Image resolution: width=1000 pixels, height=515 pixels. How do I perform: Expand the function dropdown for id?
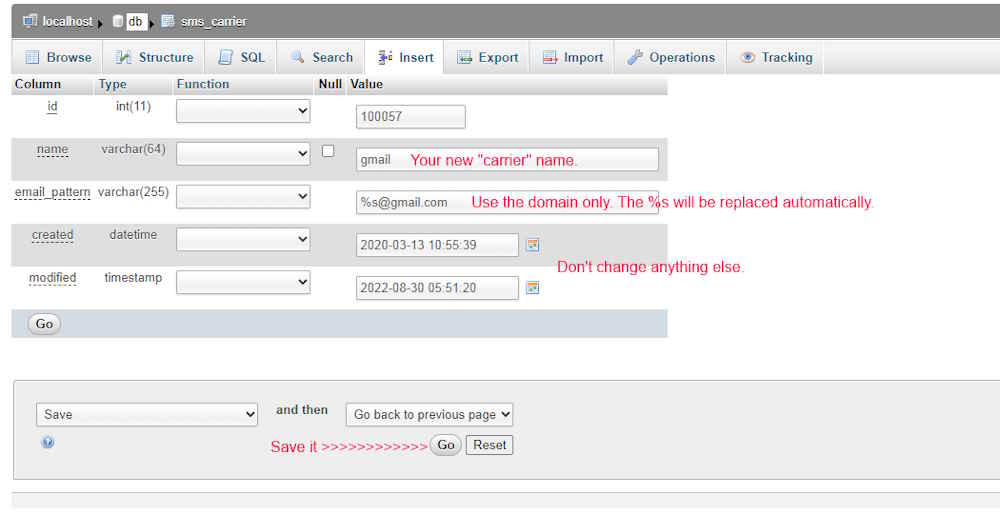[x=244, y=111]
